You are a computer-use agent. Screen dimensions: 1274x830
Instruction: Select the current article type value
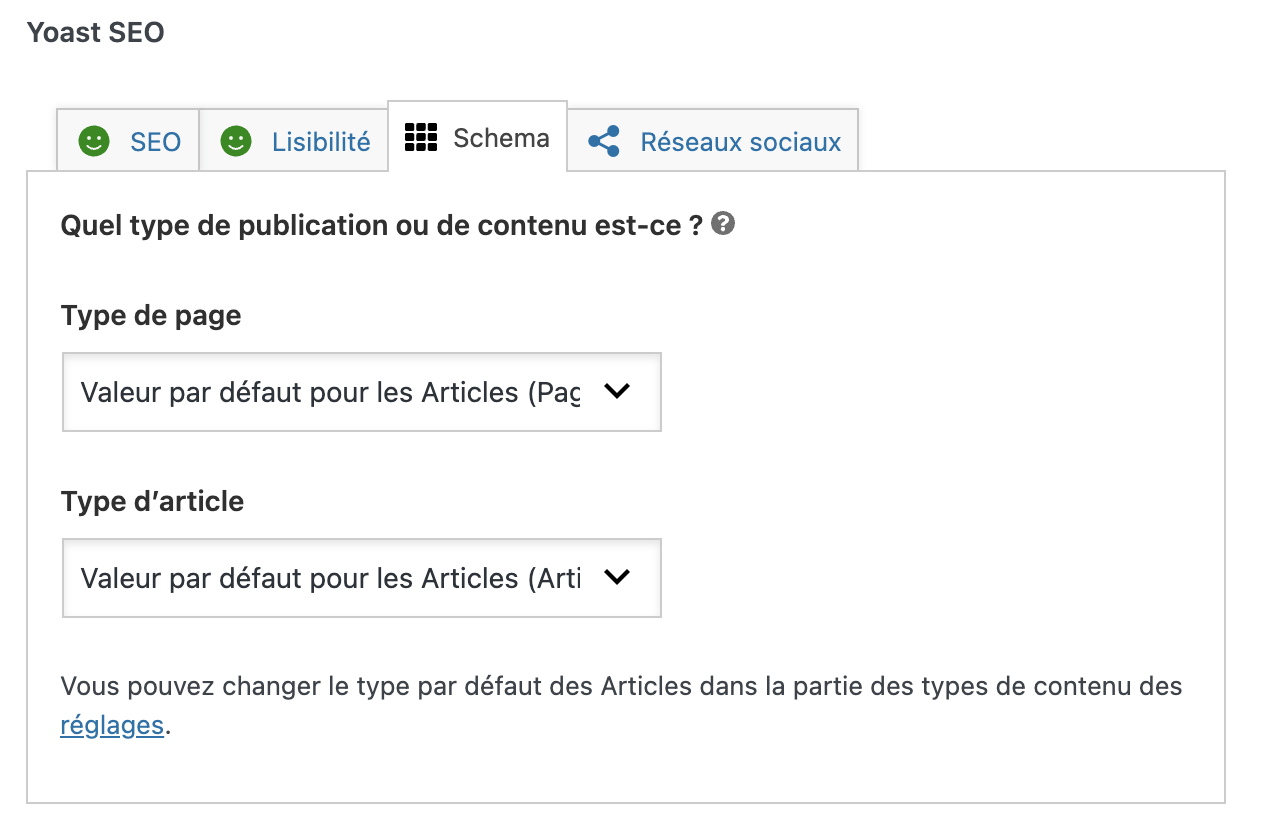362,578
